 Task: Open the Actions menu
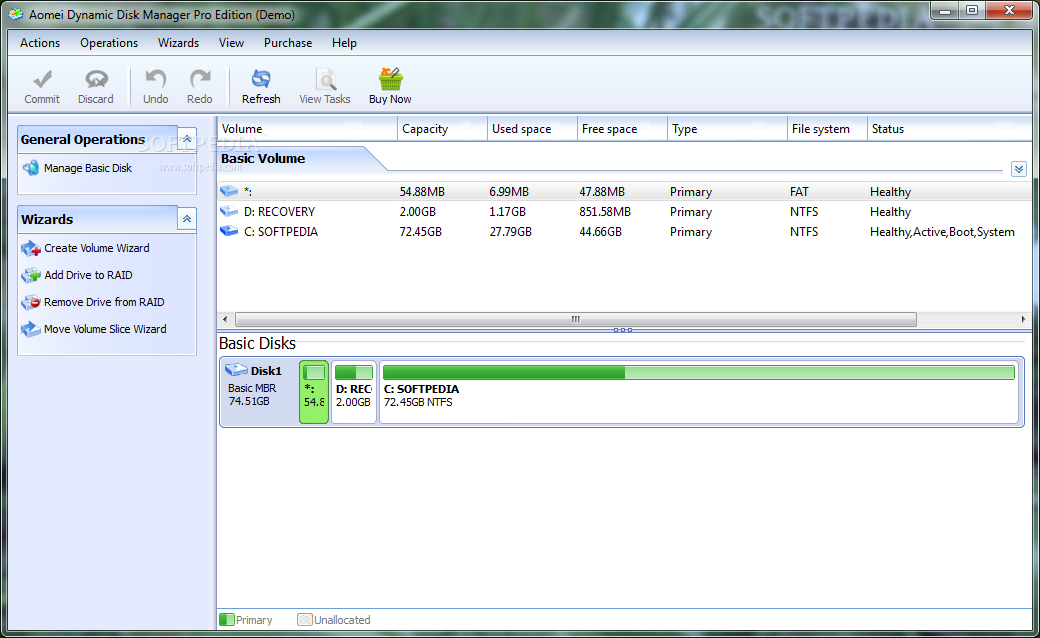click(x=40, y=42)
